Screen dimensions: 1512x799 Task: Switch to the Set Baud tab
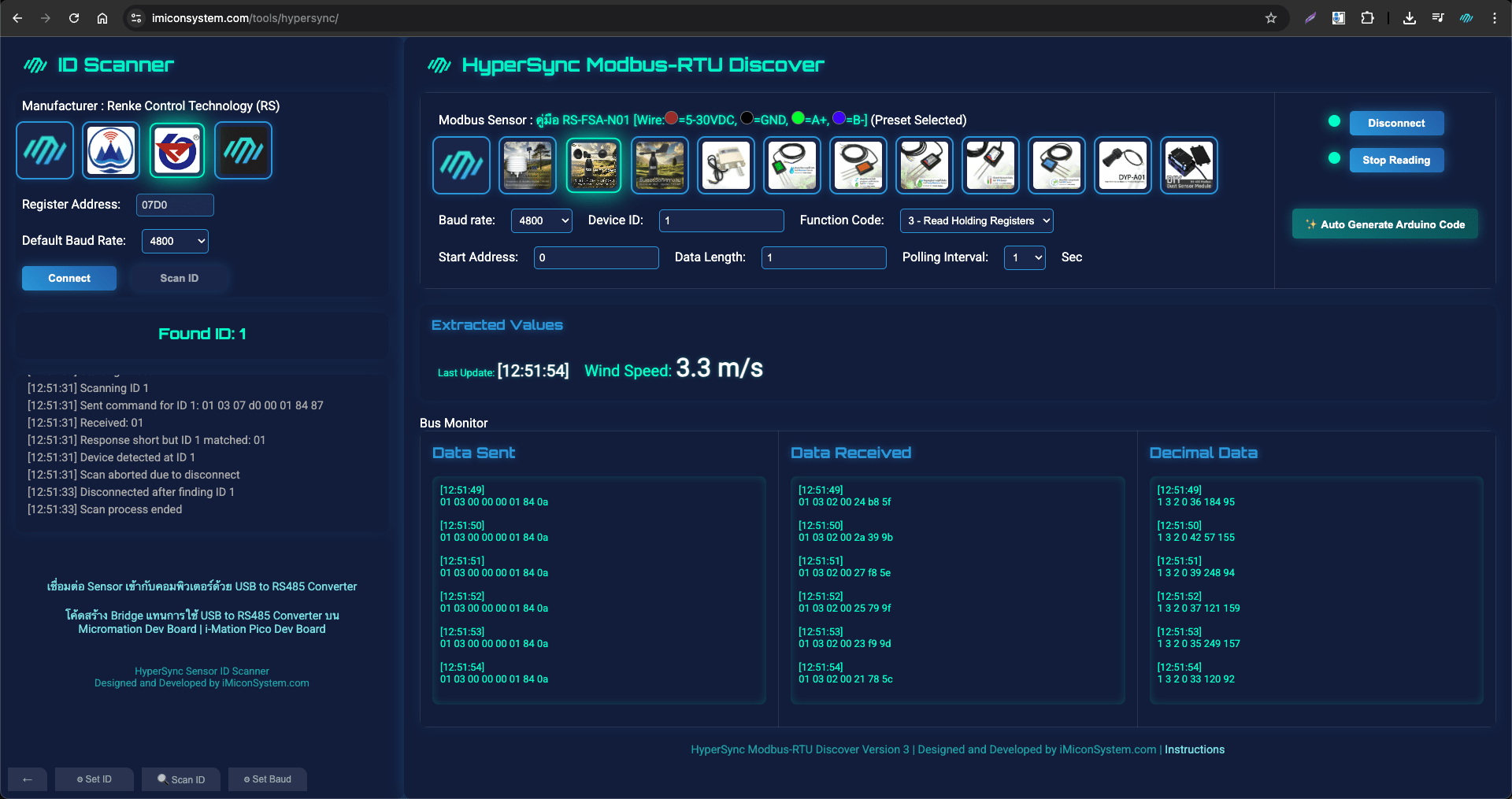coord(268,779)
